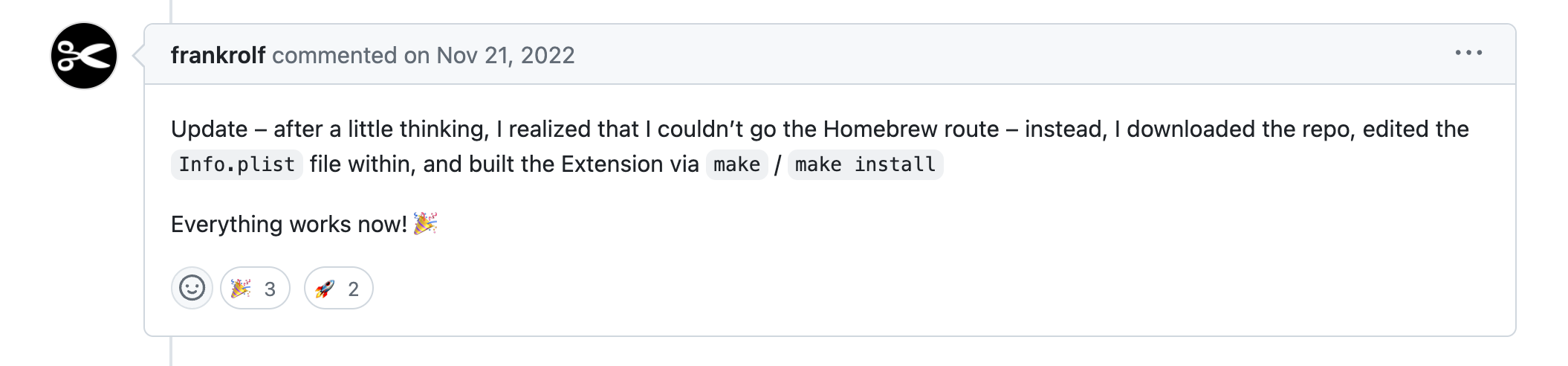
Task: Toggle the party popper reaction with 3
Action: point(255,288)
